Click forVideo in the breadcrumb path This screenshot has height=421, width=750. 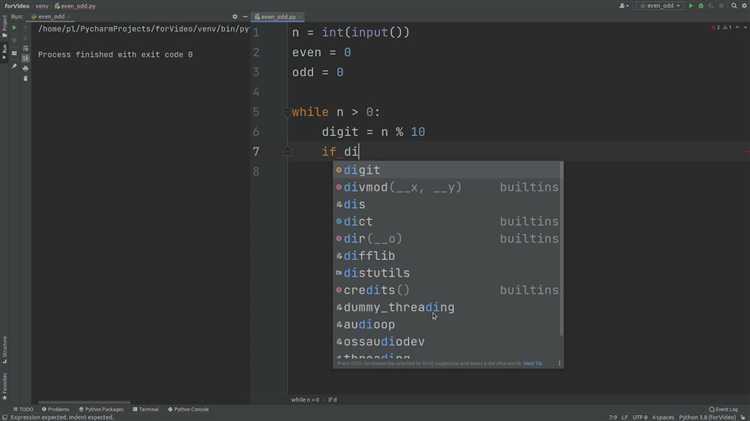[17, 6]
